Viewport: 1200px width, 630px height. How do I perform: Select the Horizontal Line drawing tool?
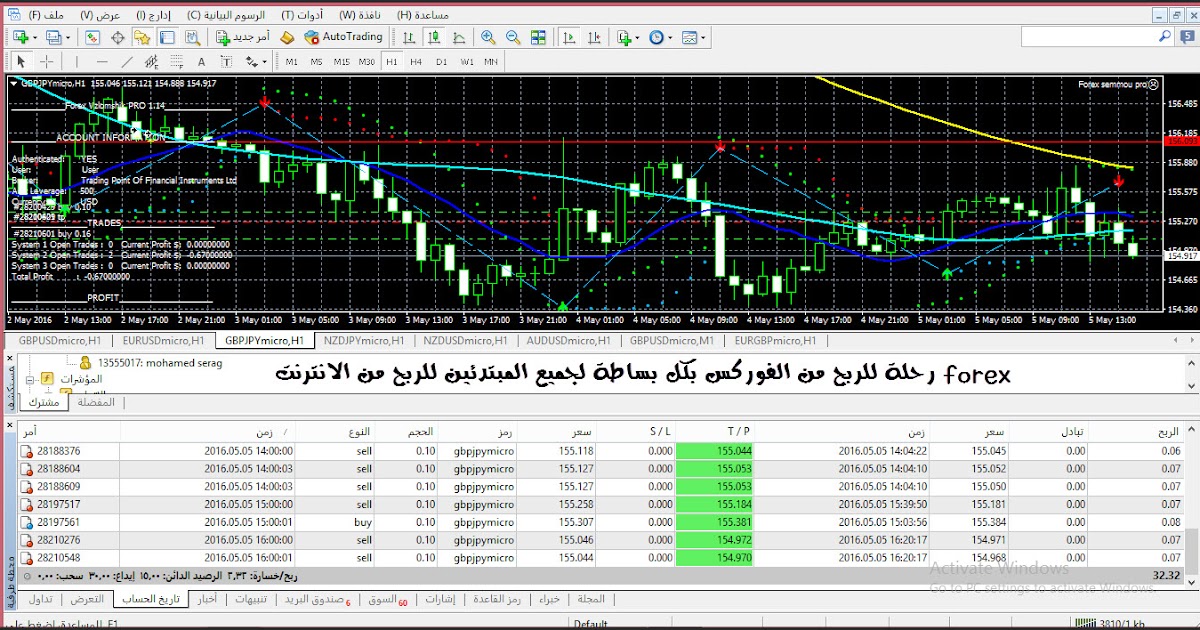[x=102, y=62]
